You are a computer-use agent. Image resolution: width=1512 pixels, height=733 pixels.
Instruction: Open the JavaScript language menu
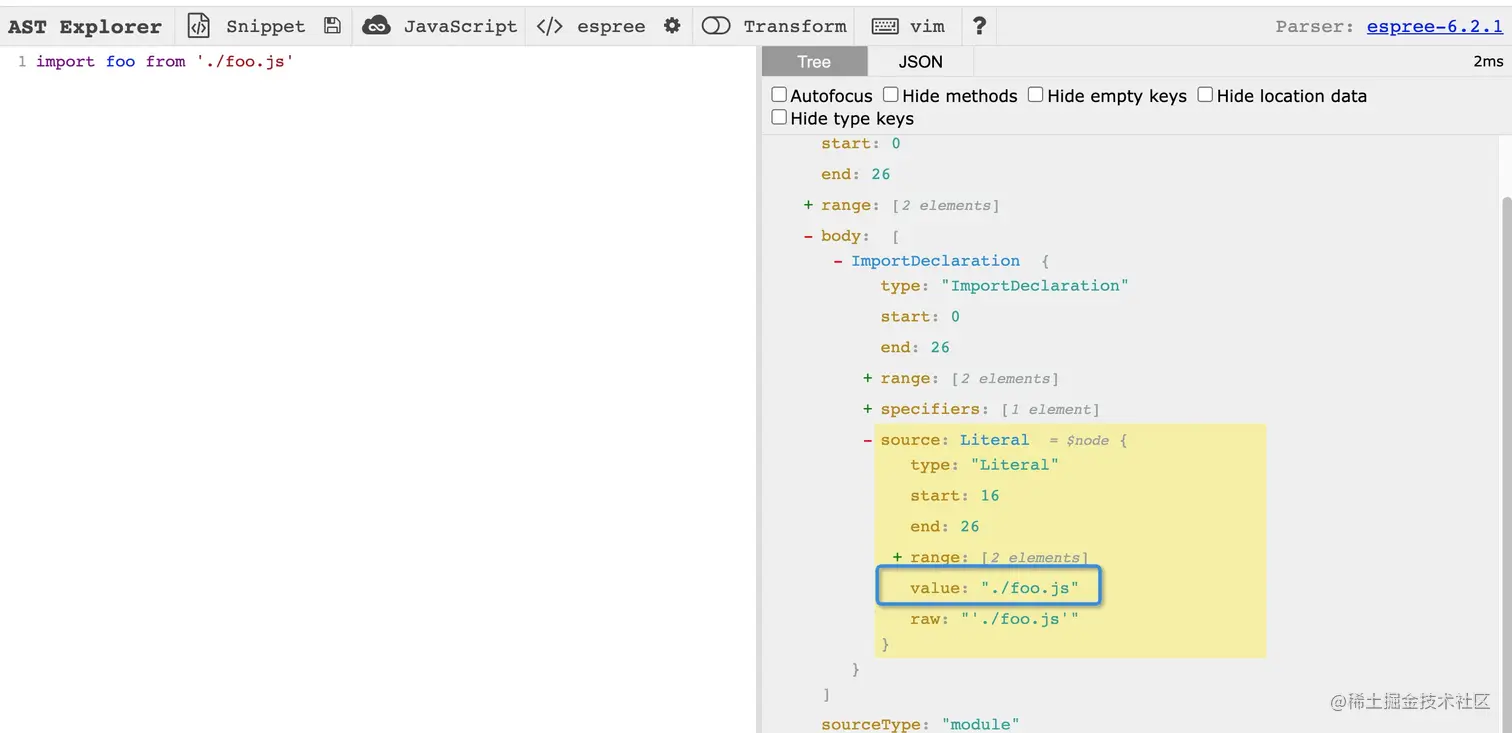click(460, 26)
